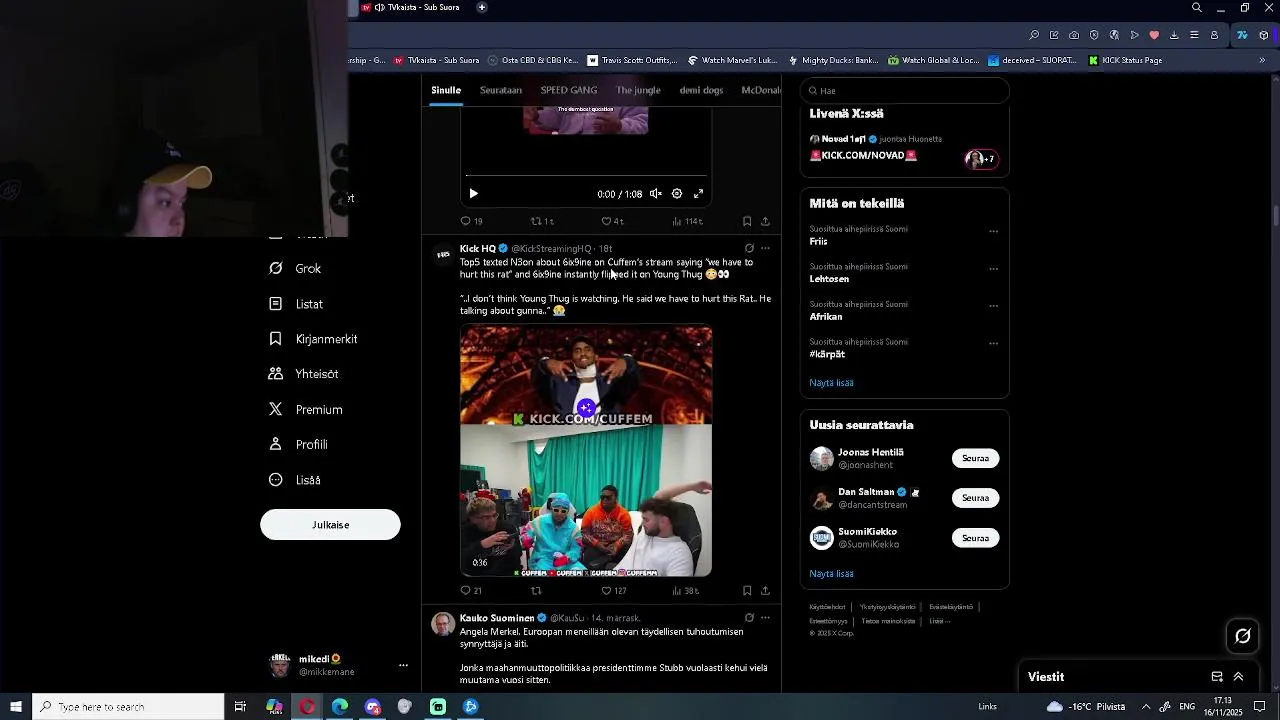Open more options for #kärpät trend
Viewport: 1280px width, 720px height.
click(x=993, y=344)
